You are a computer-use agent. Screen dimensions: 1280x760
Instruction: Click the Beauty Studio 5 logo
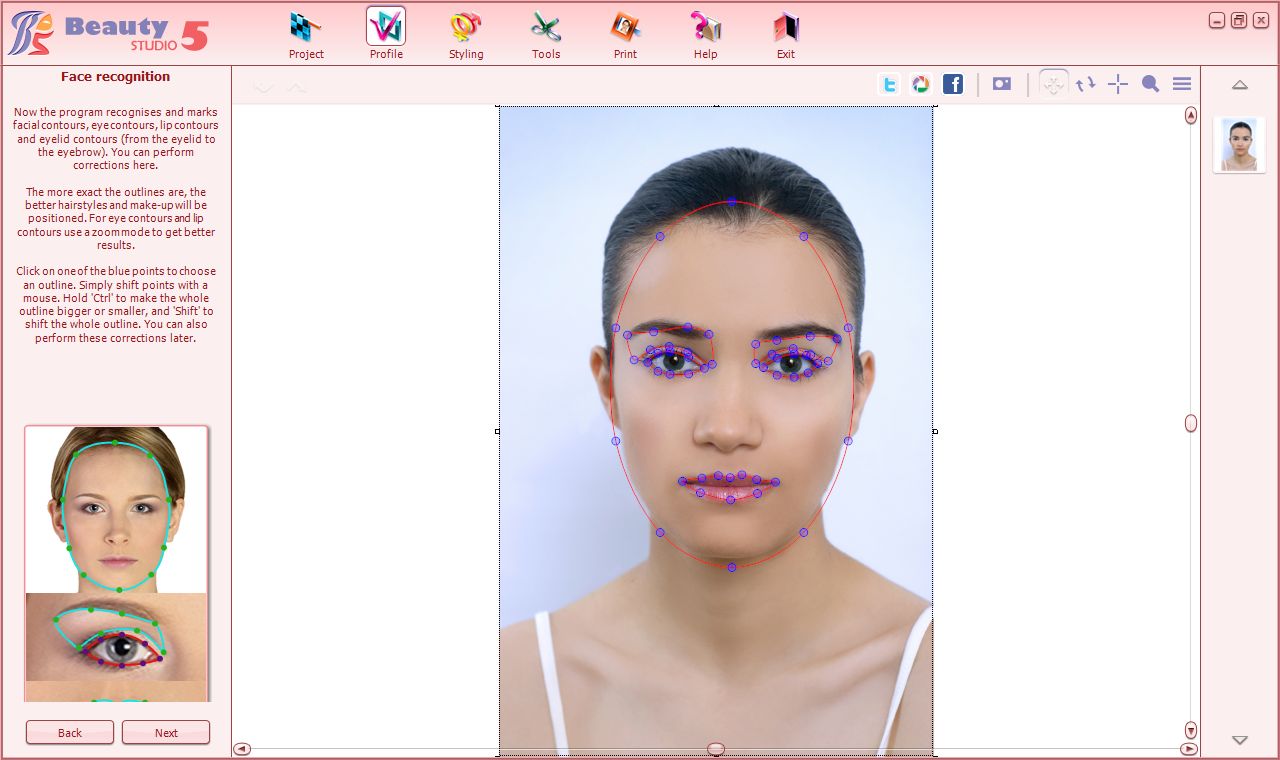tap(108, 32)
